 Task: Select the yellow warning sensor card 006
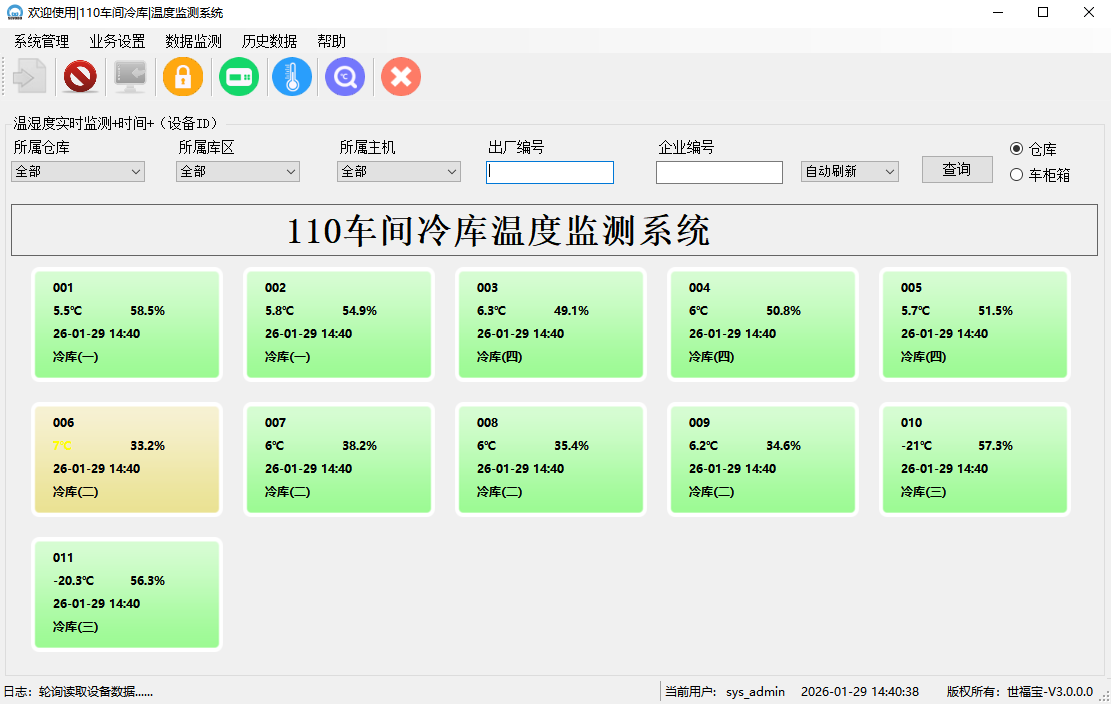pos(127,459)
